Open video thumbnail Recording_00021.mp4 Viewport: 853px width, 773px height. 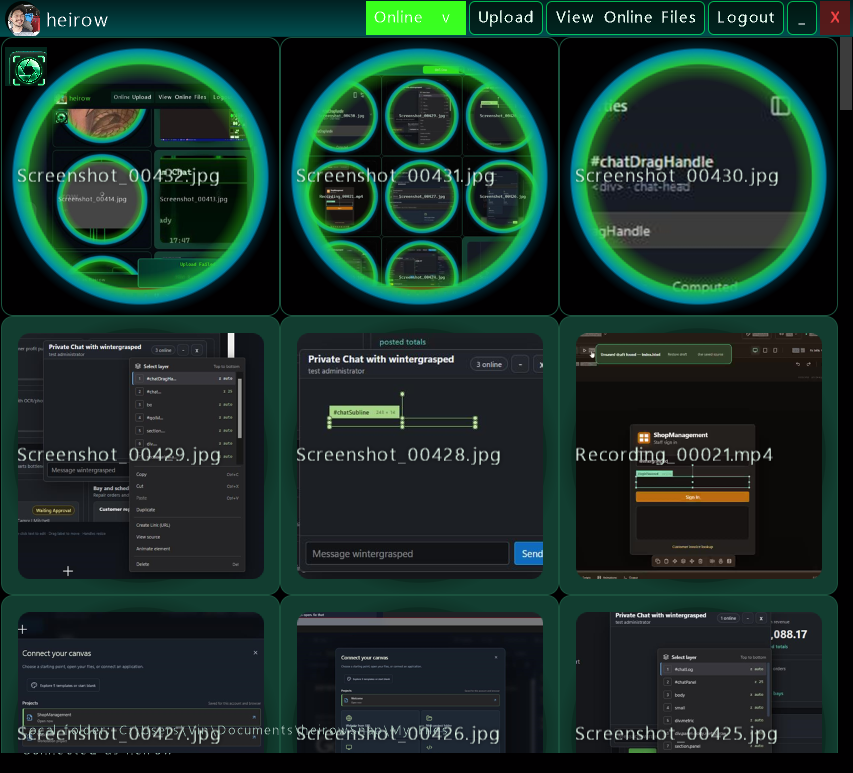point(699,455)
